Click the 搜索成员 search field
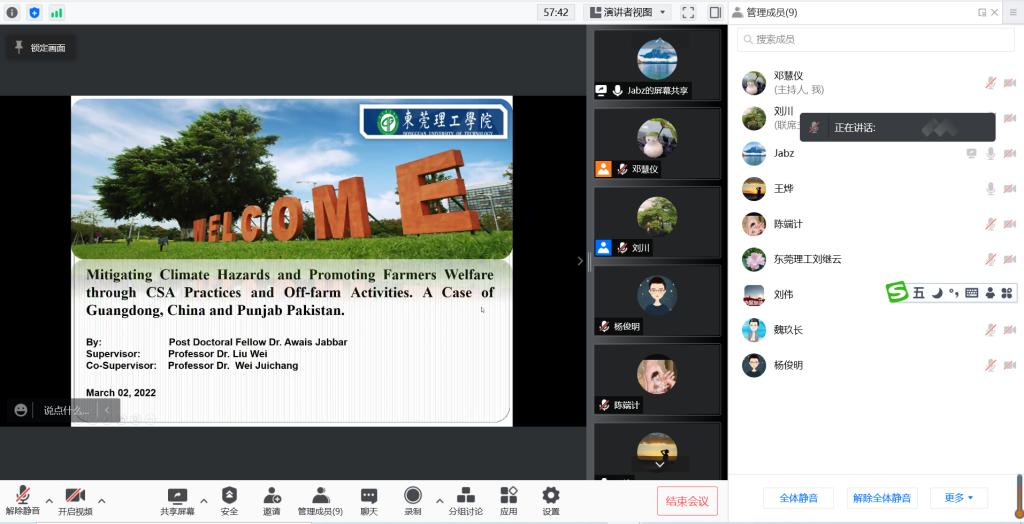 click(x=875, y=39)
